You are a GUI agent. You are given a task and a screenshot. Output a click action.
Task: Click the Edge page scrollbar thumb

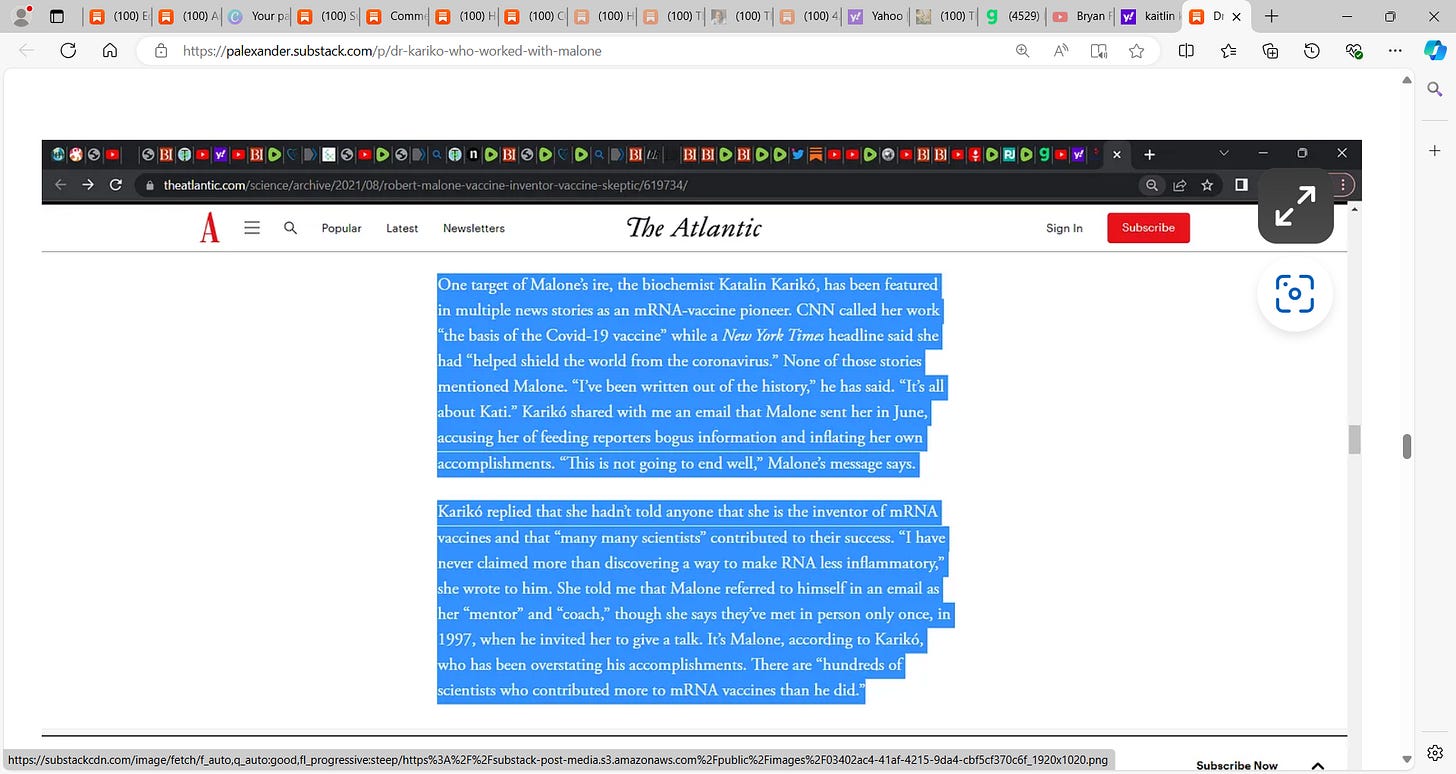tap(1406, 446)
